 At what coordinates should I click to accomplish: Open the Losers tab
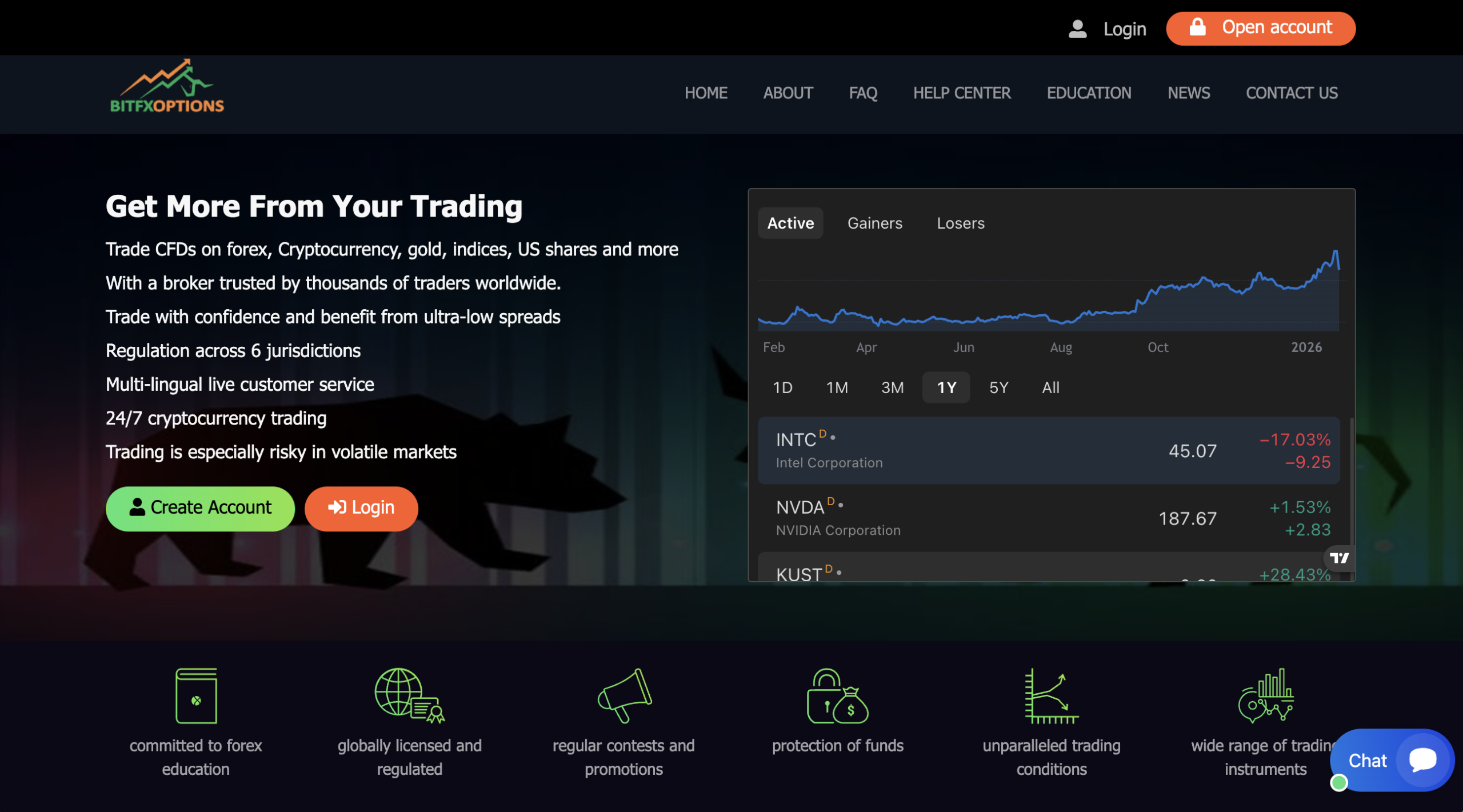click(961, 223)
